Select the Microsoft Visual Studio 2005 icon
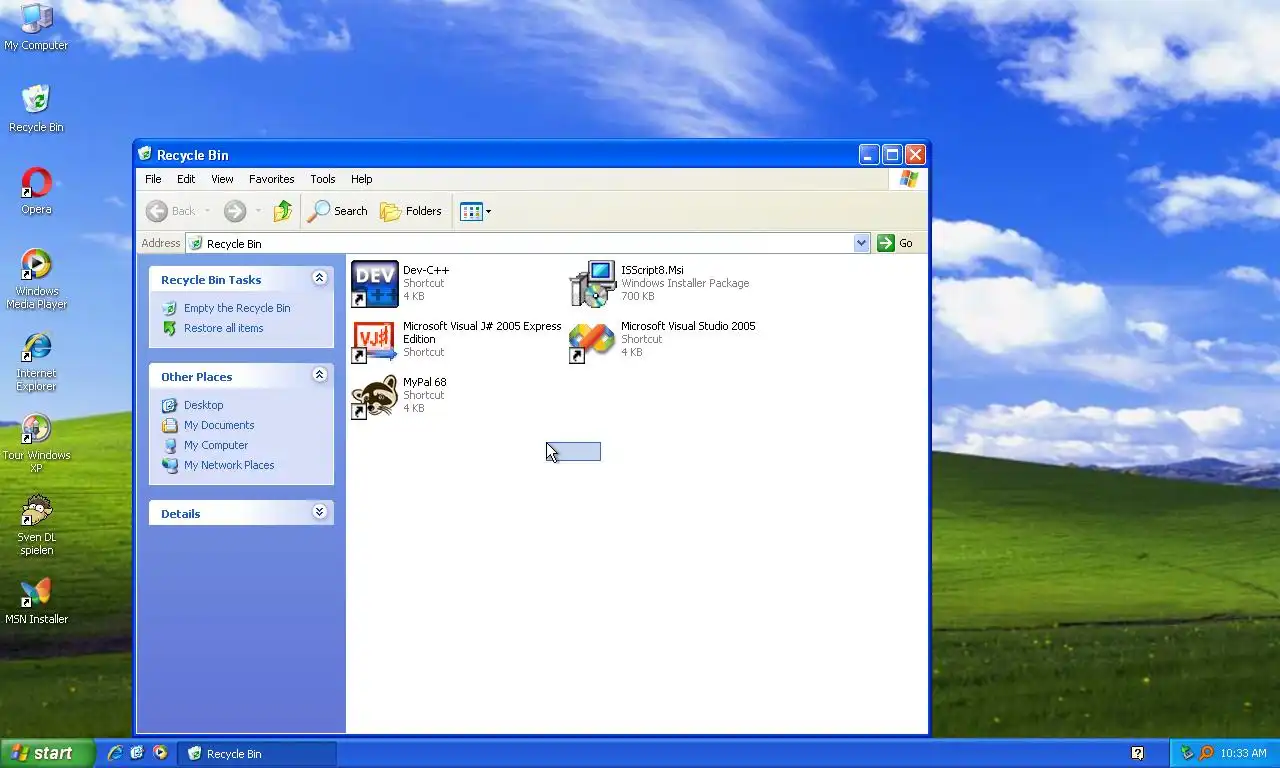This screenshot has width=1280, height=768. pos(593,340)
